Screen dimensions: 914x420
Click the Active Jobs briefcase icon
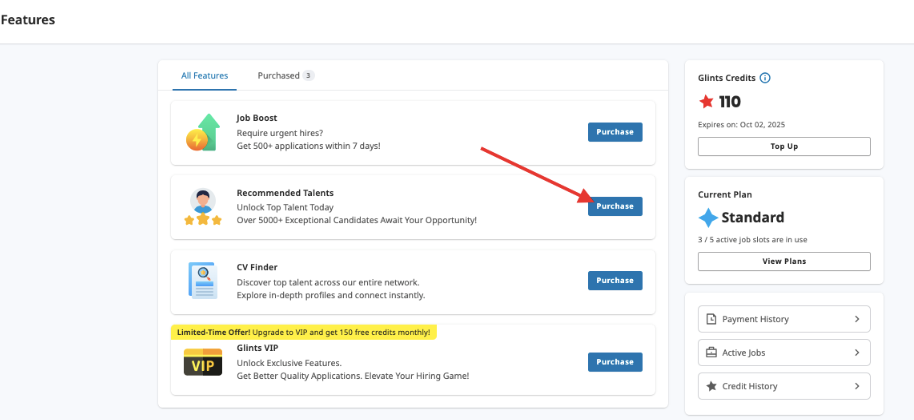click(711, 352)
